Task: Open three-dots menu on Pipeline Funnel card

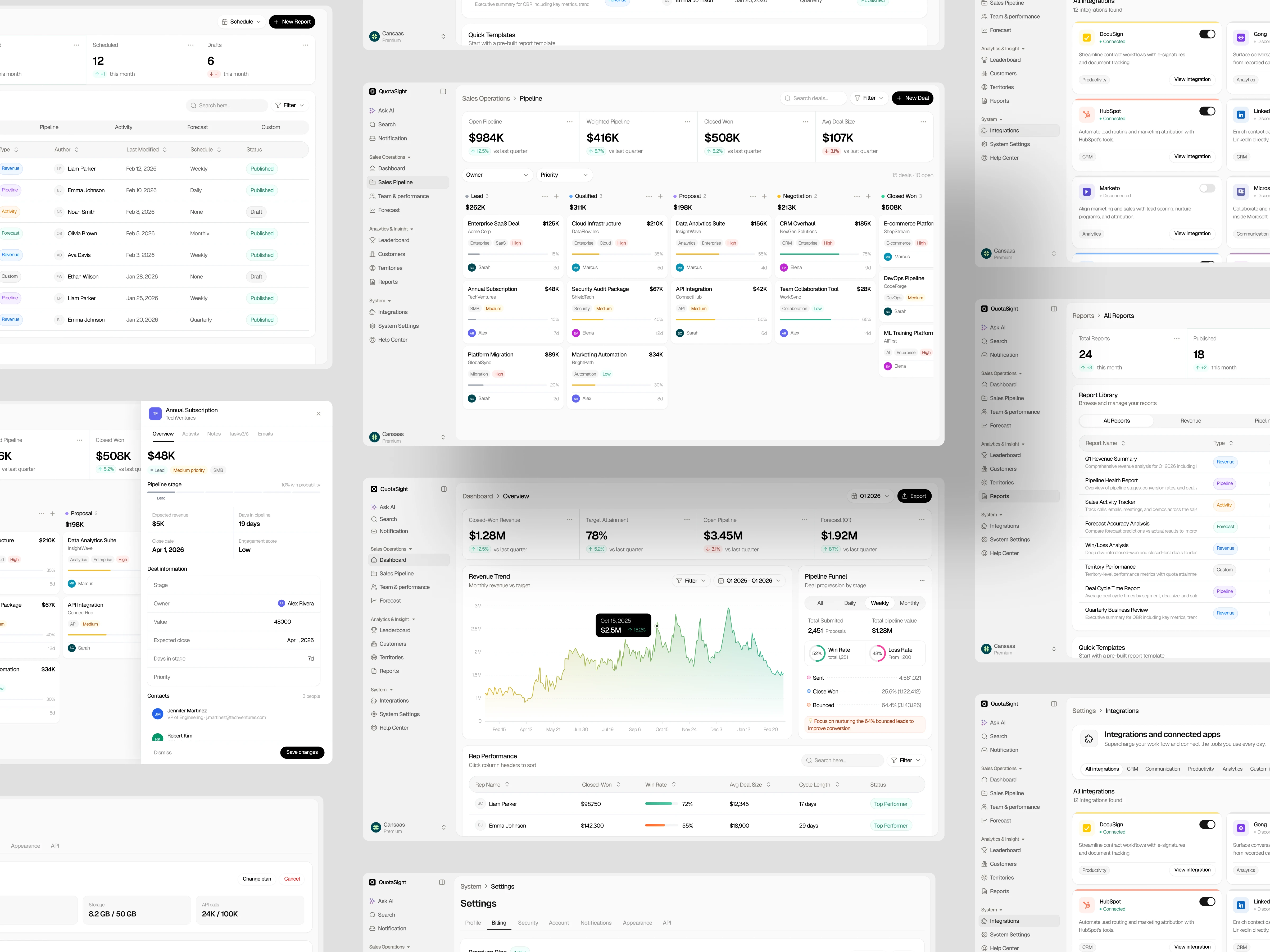Action: (x=922, y=580)
